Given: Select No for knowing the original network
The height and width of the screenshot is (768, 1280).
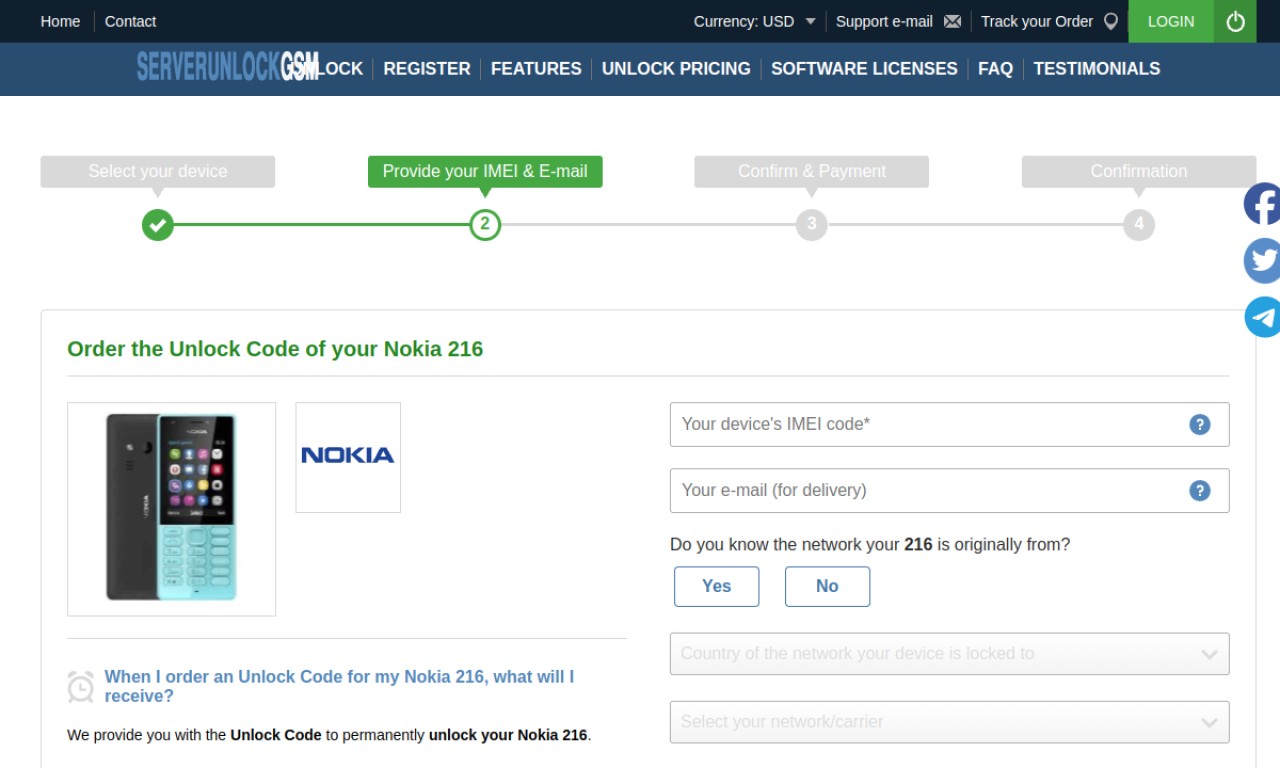Looking at the screenshot, I should tap(827, 586).
